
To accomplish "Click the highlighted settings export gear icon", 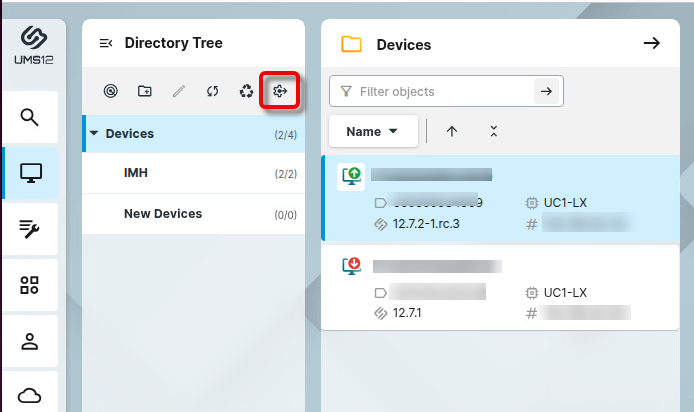I will point(280,92).
